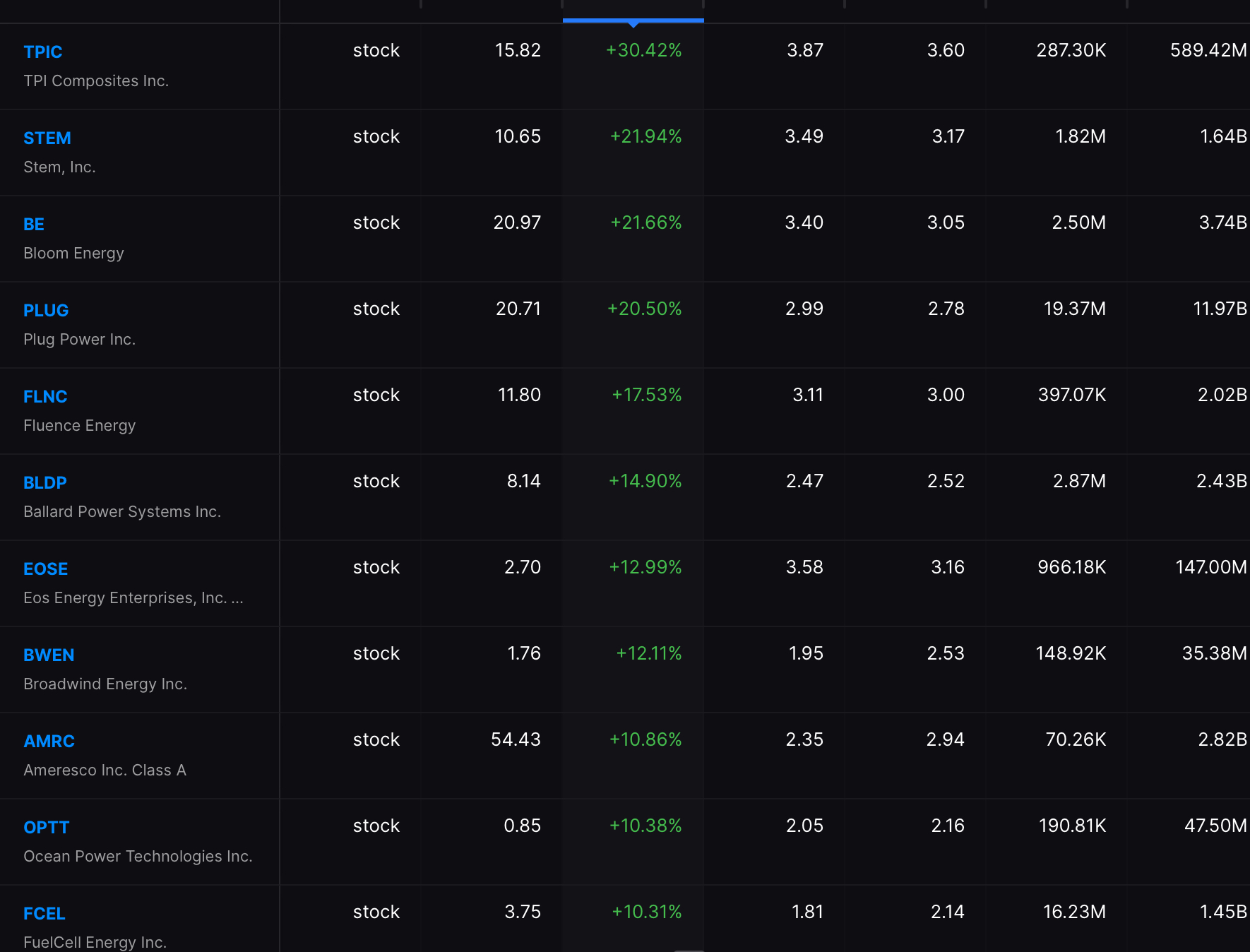Screen dimensions: 1250x952
Task: Click BWEN market cap 35.38M
Action: tap(1215, 653)
